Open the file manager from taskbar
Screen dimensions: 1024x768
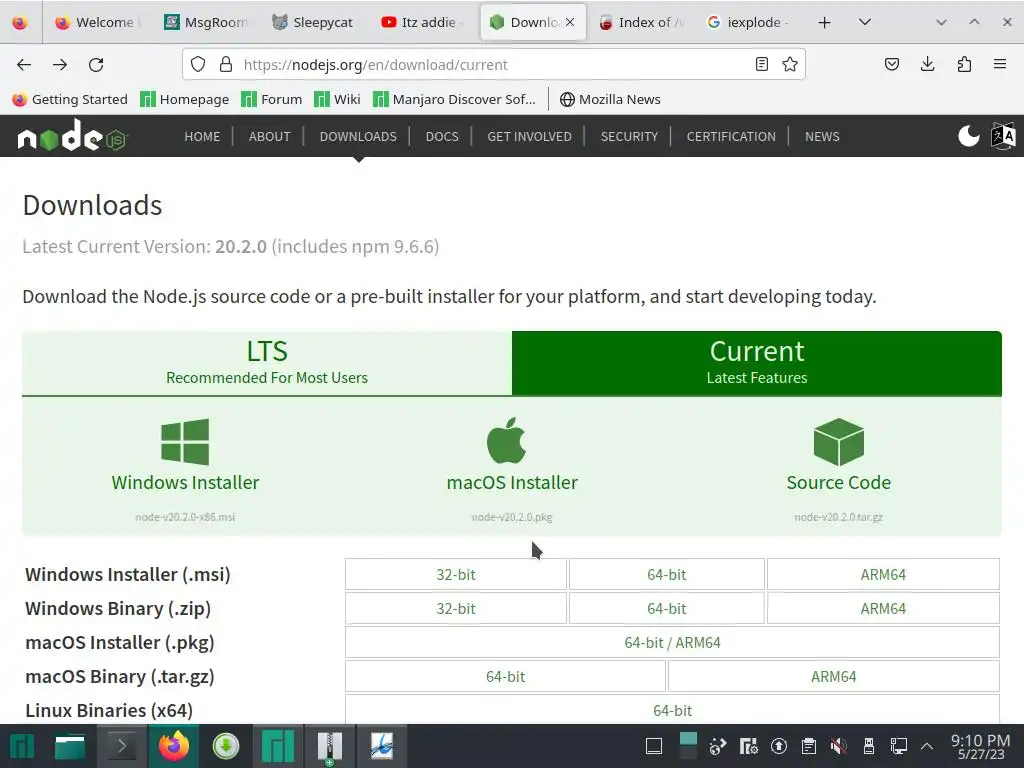click(x=70, y=746)
